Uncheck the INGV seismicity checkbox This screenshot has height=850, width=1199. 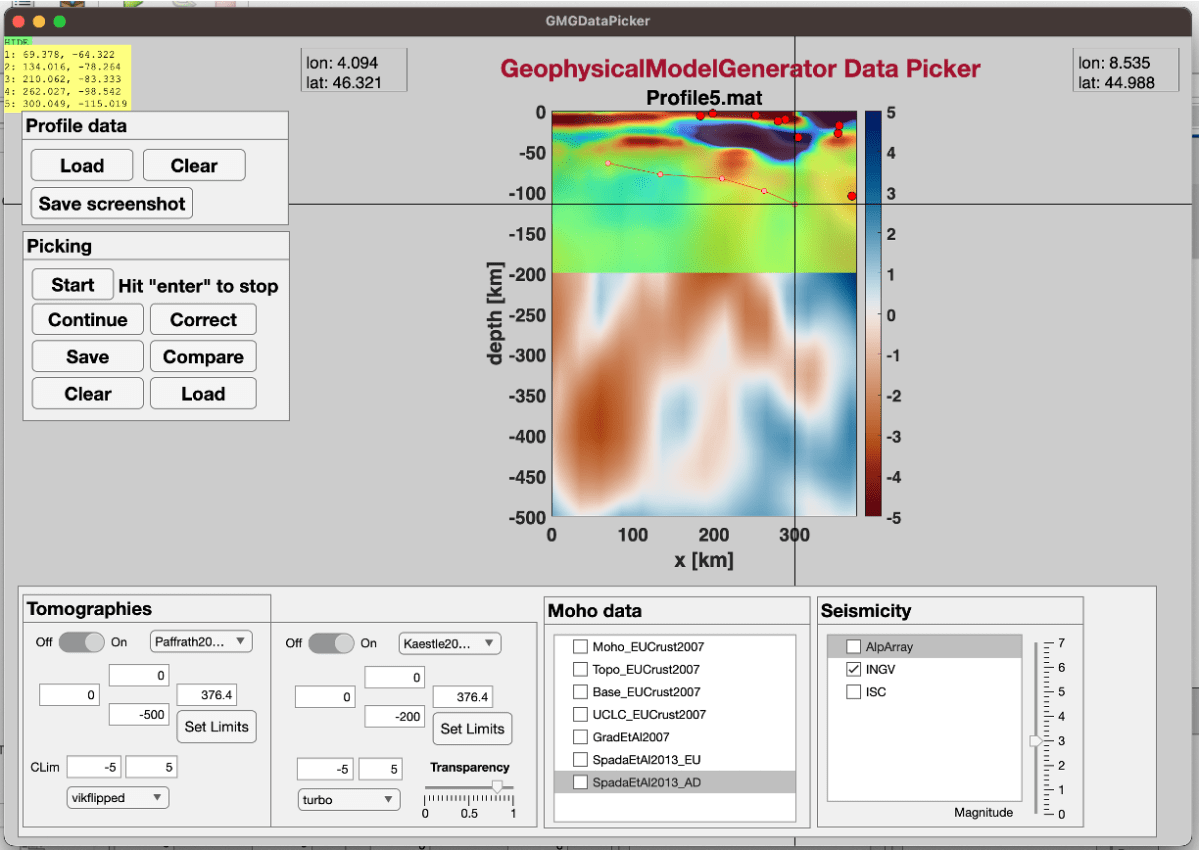853,669
